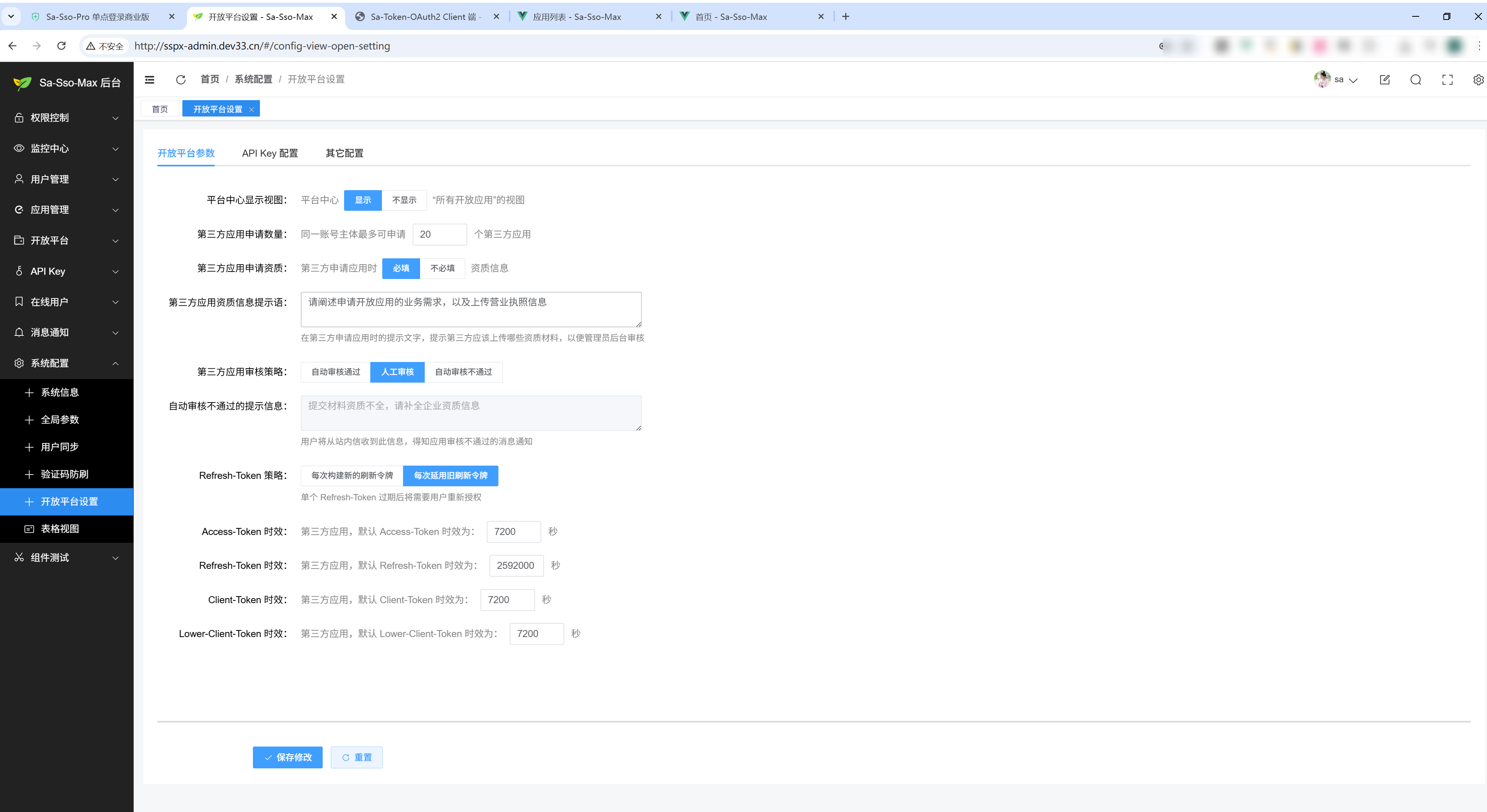Click the 保存修改 button
The image size is (1487, 812).
[x=288, y=758]
